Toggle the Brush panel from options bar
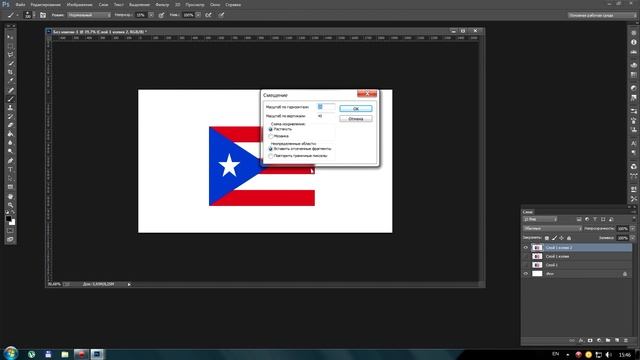This screenshot has width=640, height=360. (43, 15)
